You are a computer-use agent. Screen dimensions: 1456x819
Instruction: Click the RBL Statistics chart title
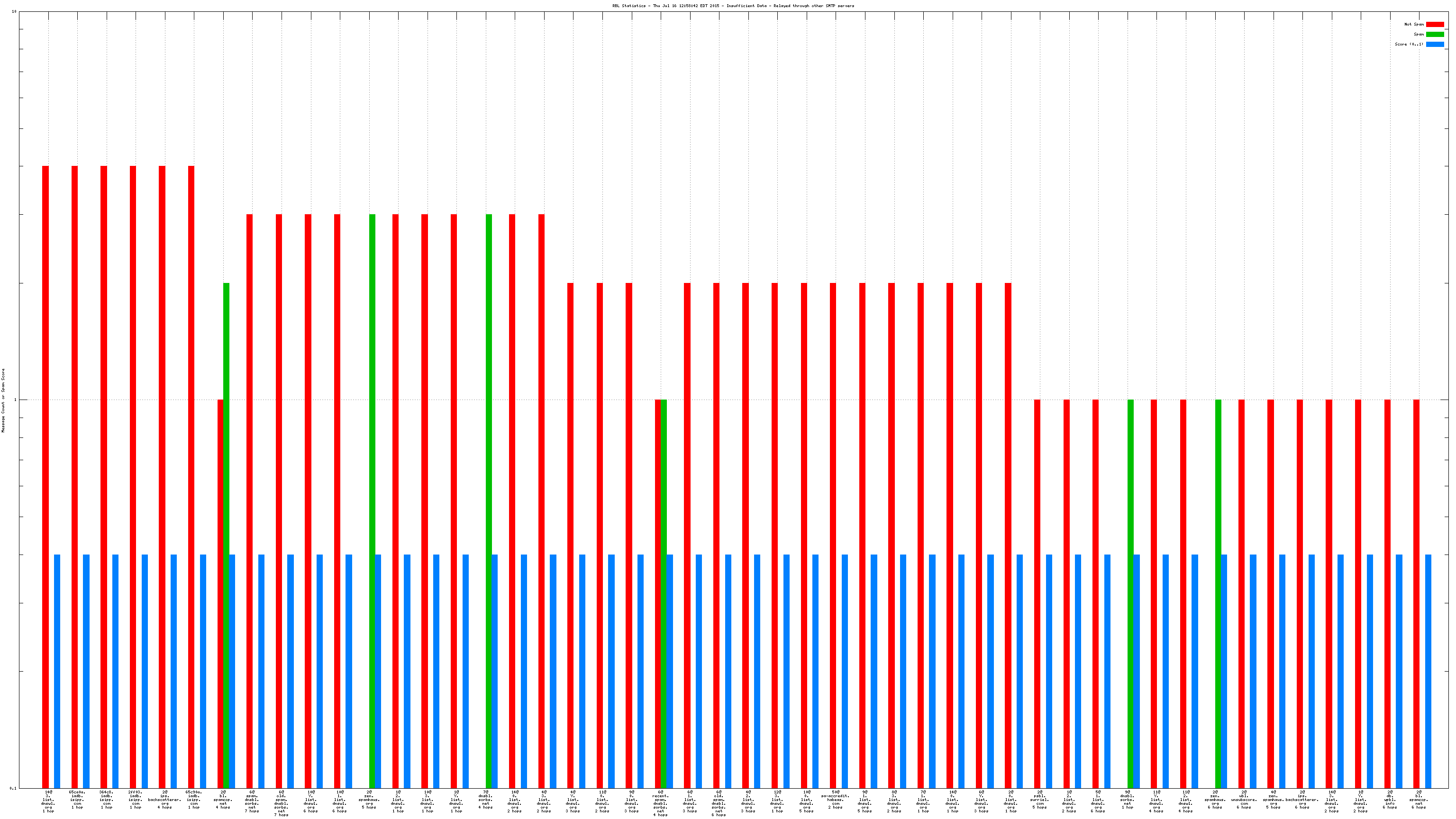(x=733, y=6)
